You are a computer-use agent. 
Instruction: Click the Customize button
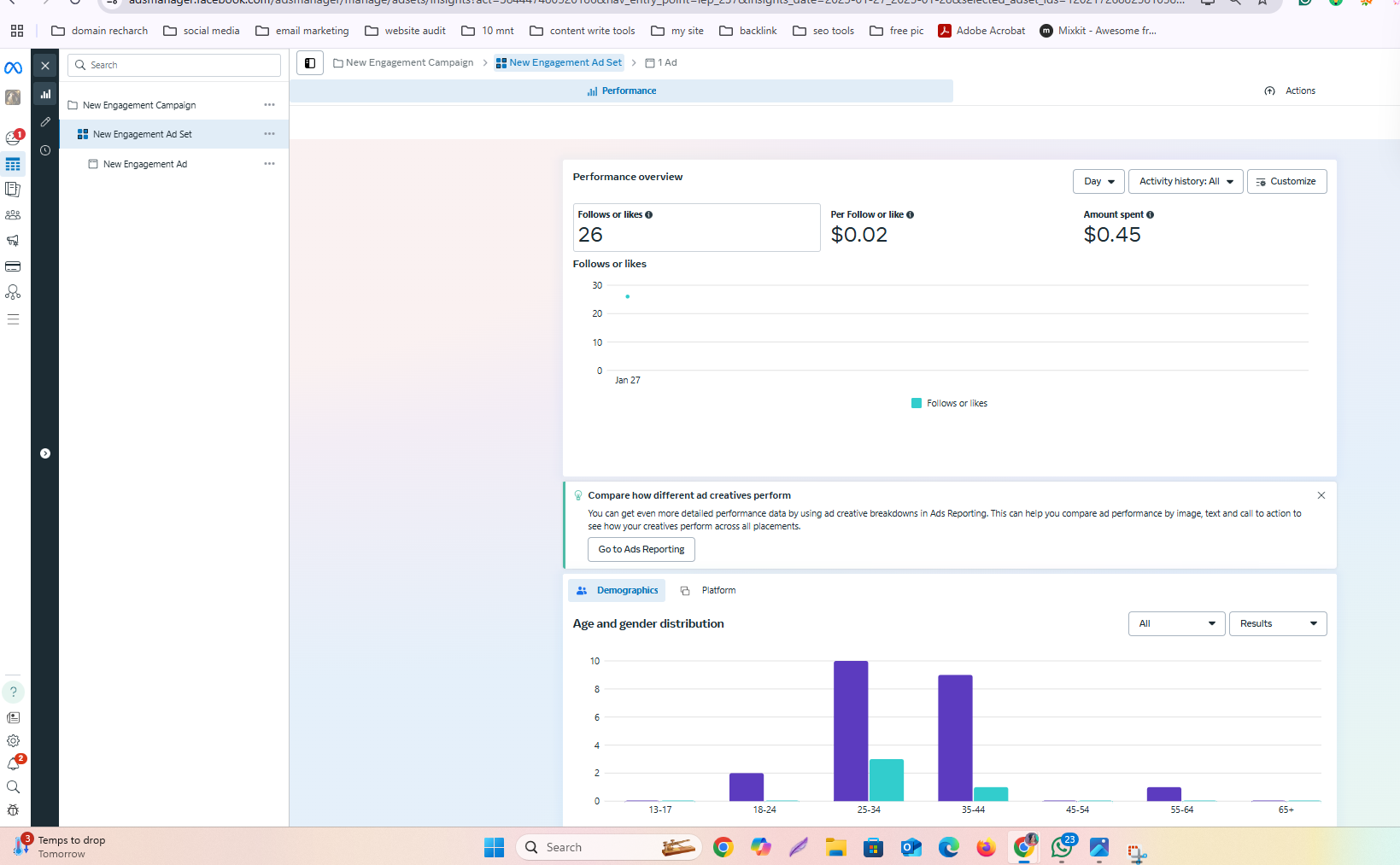click(1286, 181)
